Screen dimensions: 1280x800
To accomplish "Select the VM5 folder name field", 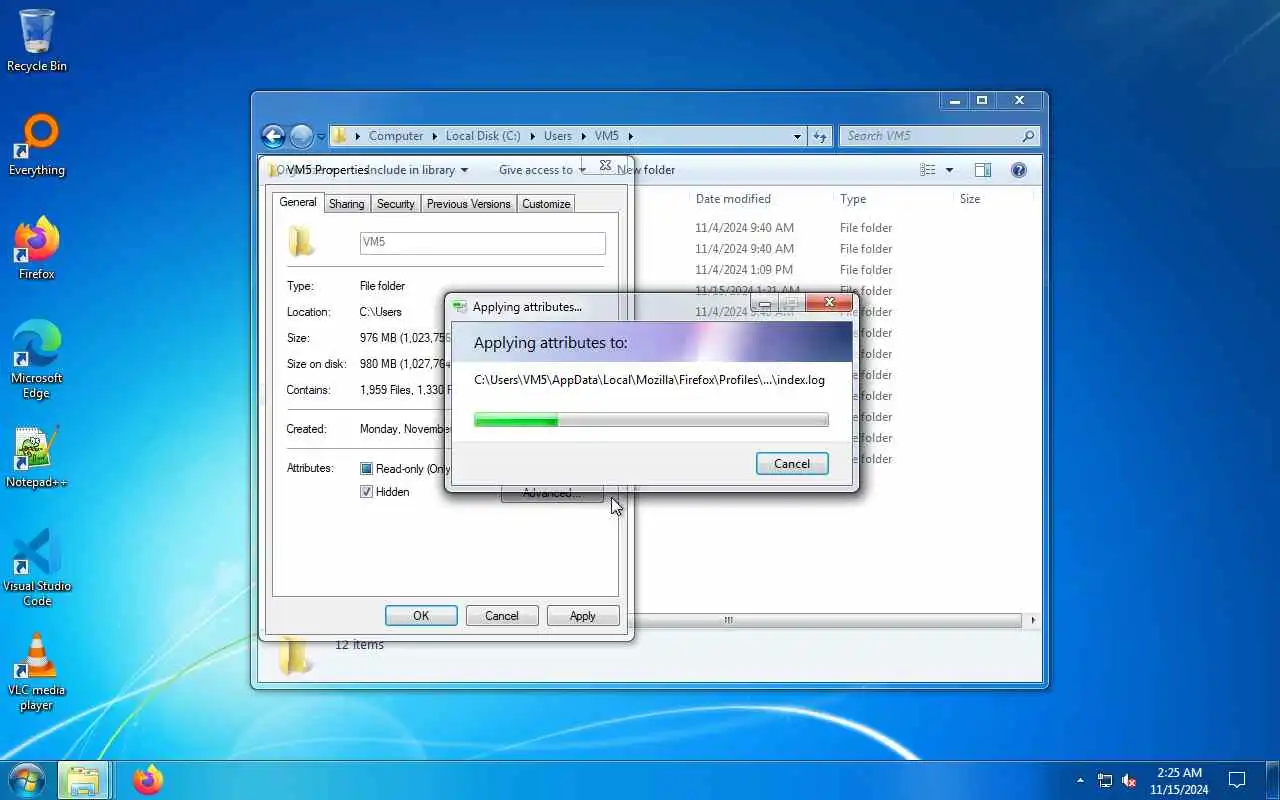I will tap(483, 243).
